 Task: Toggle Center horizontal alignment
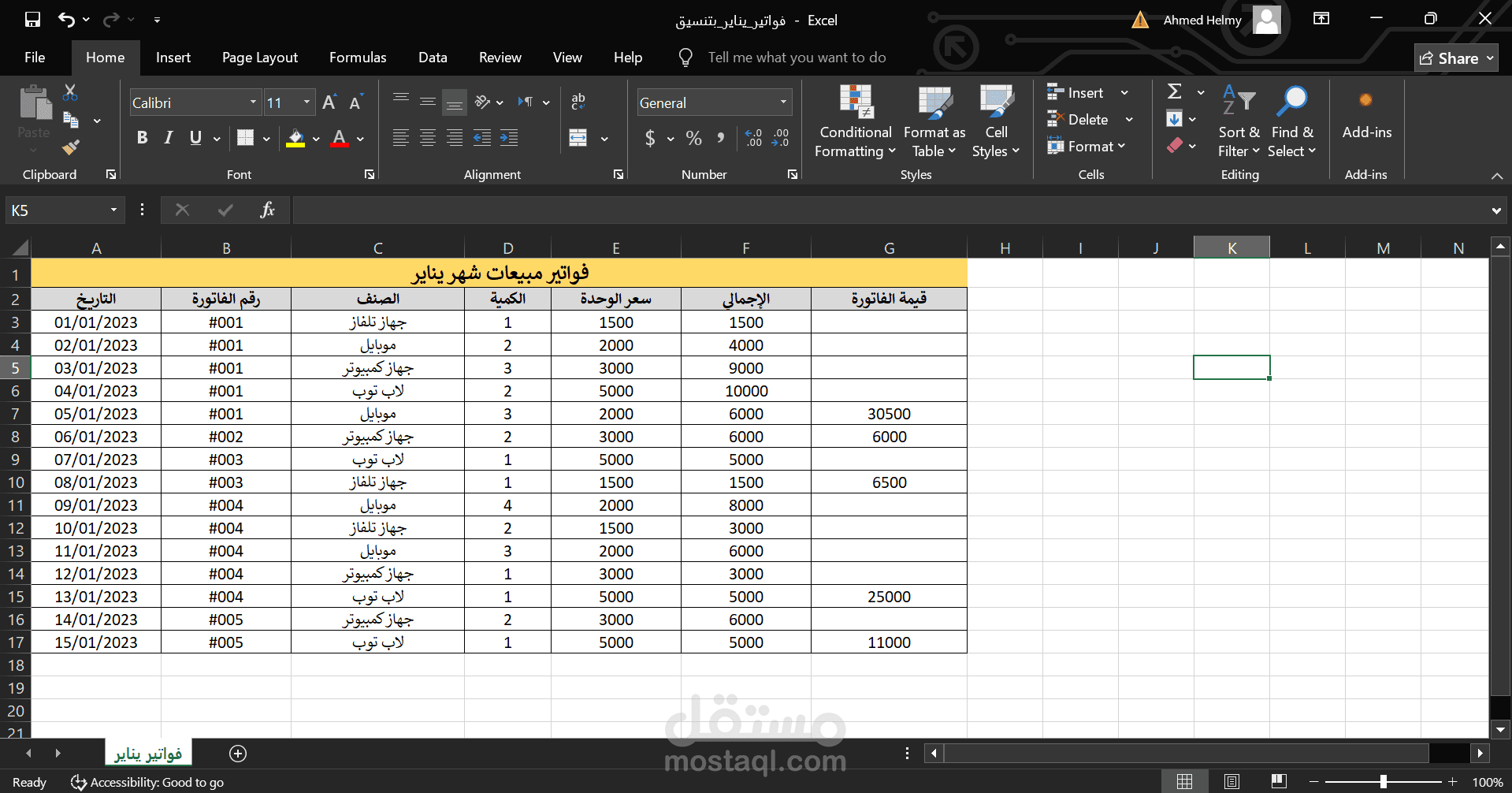click(428, 138)
